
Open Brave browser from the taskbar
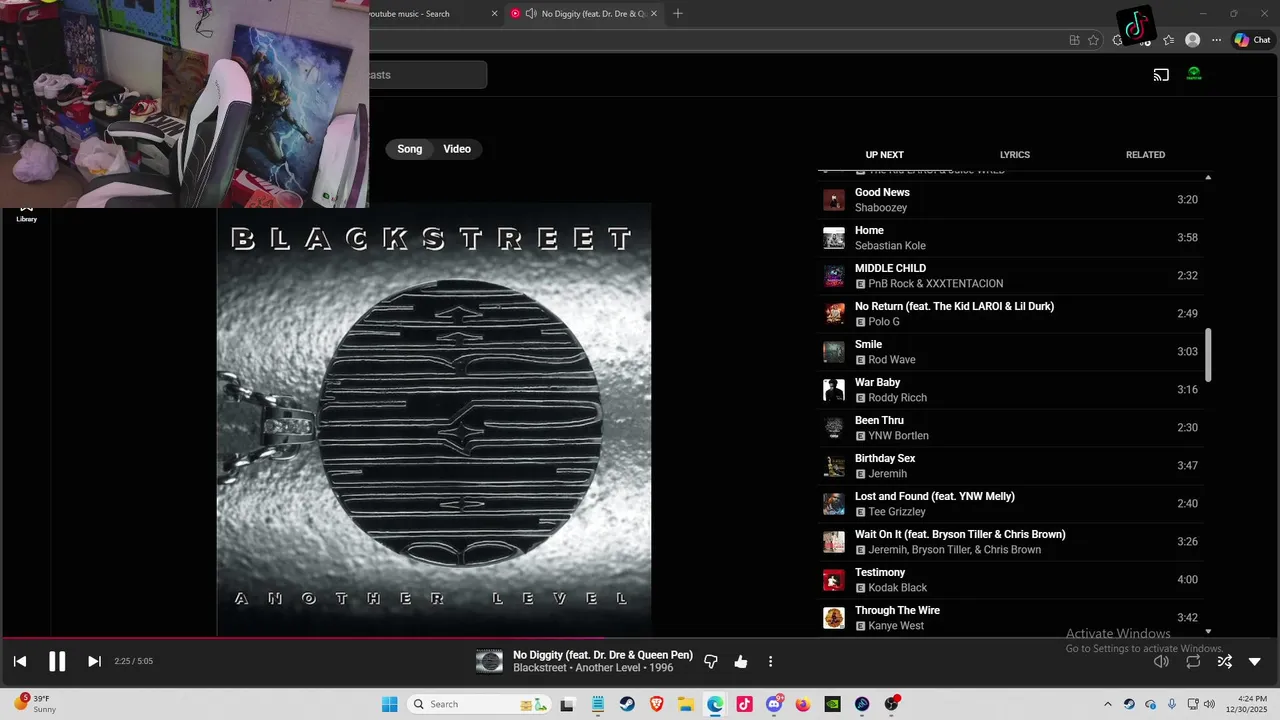656,704
